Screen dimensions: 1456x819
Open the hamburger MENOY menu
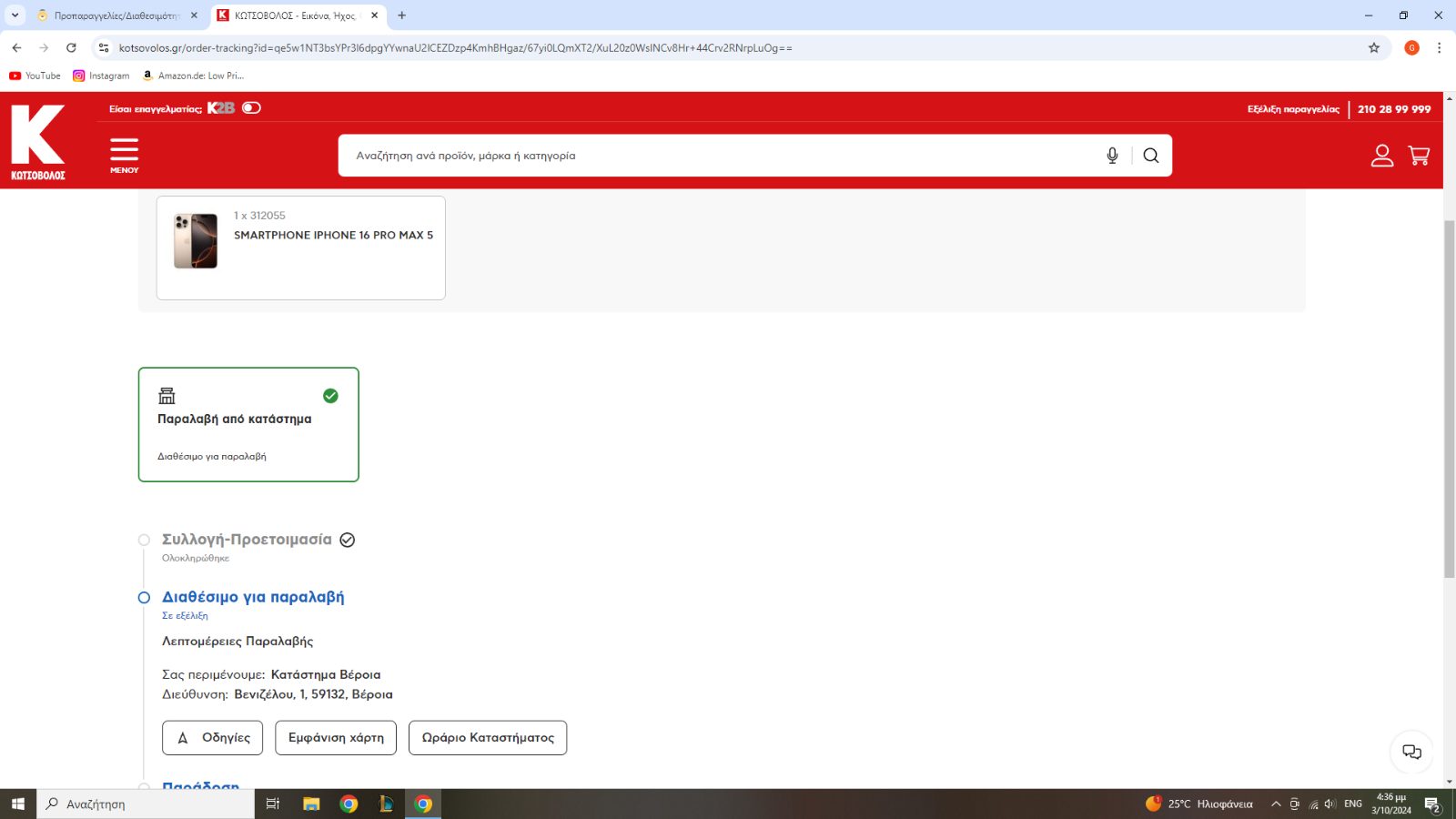(x=125, y=156)
